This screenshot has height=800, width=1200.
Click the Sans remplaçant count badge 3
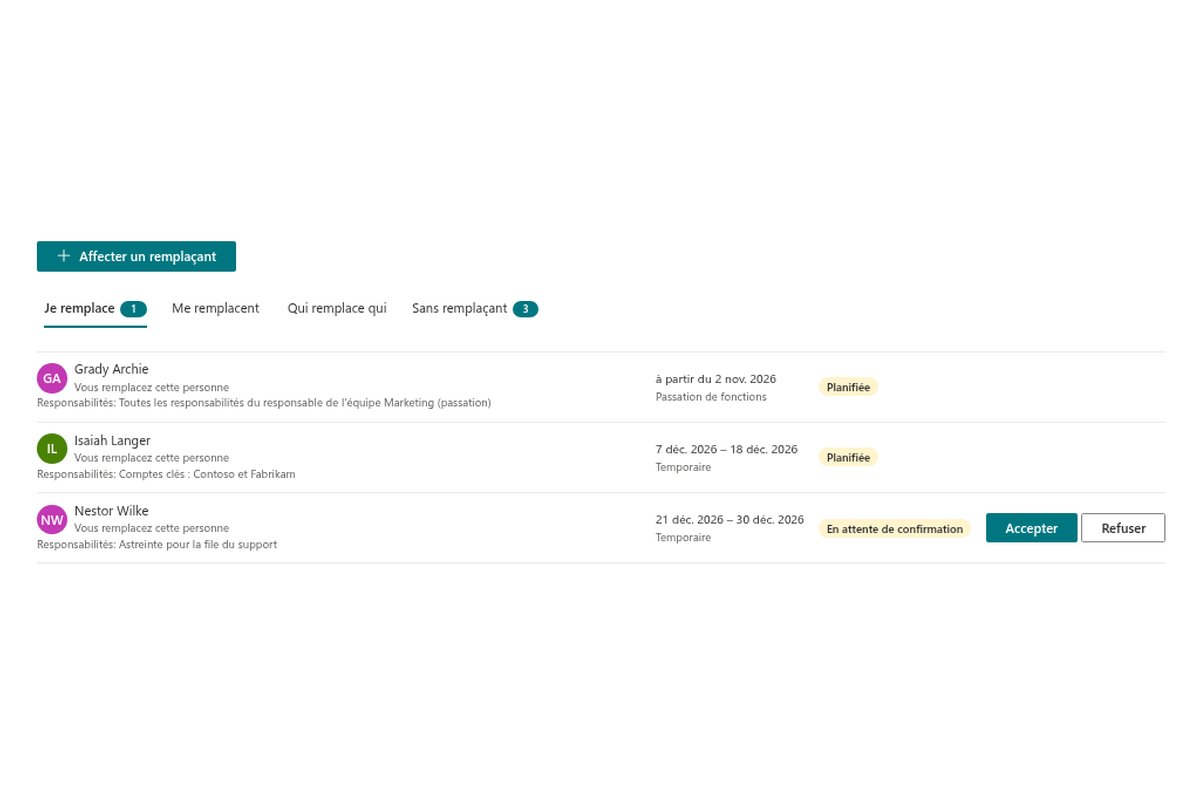click(x=526, y=309)
